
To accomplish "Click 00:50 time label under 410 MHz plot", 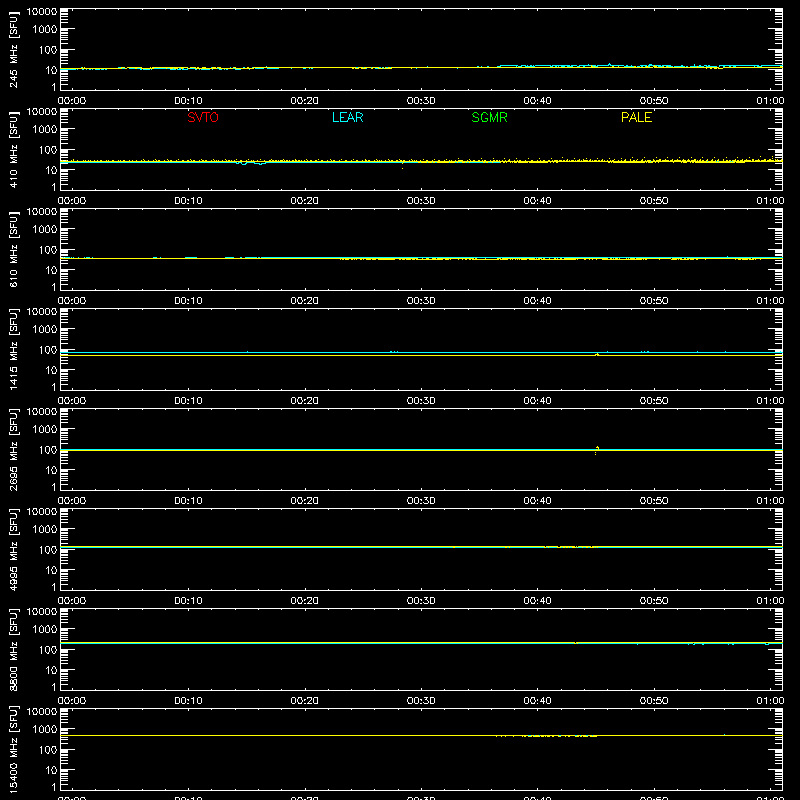I will pos(654,201).
